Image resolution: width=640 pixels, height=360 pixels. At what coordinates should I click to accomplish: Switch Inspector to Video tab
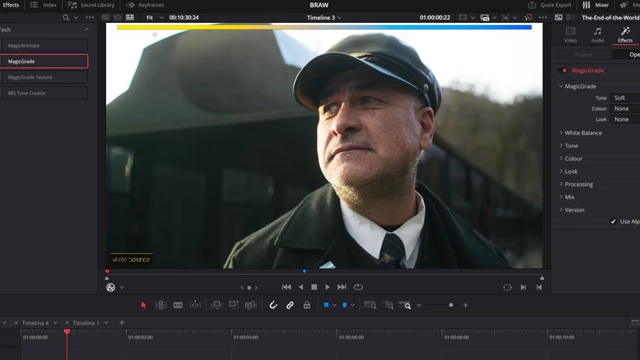click(x=570, y=35)
